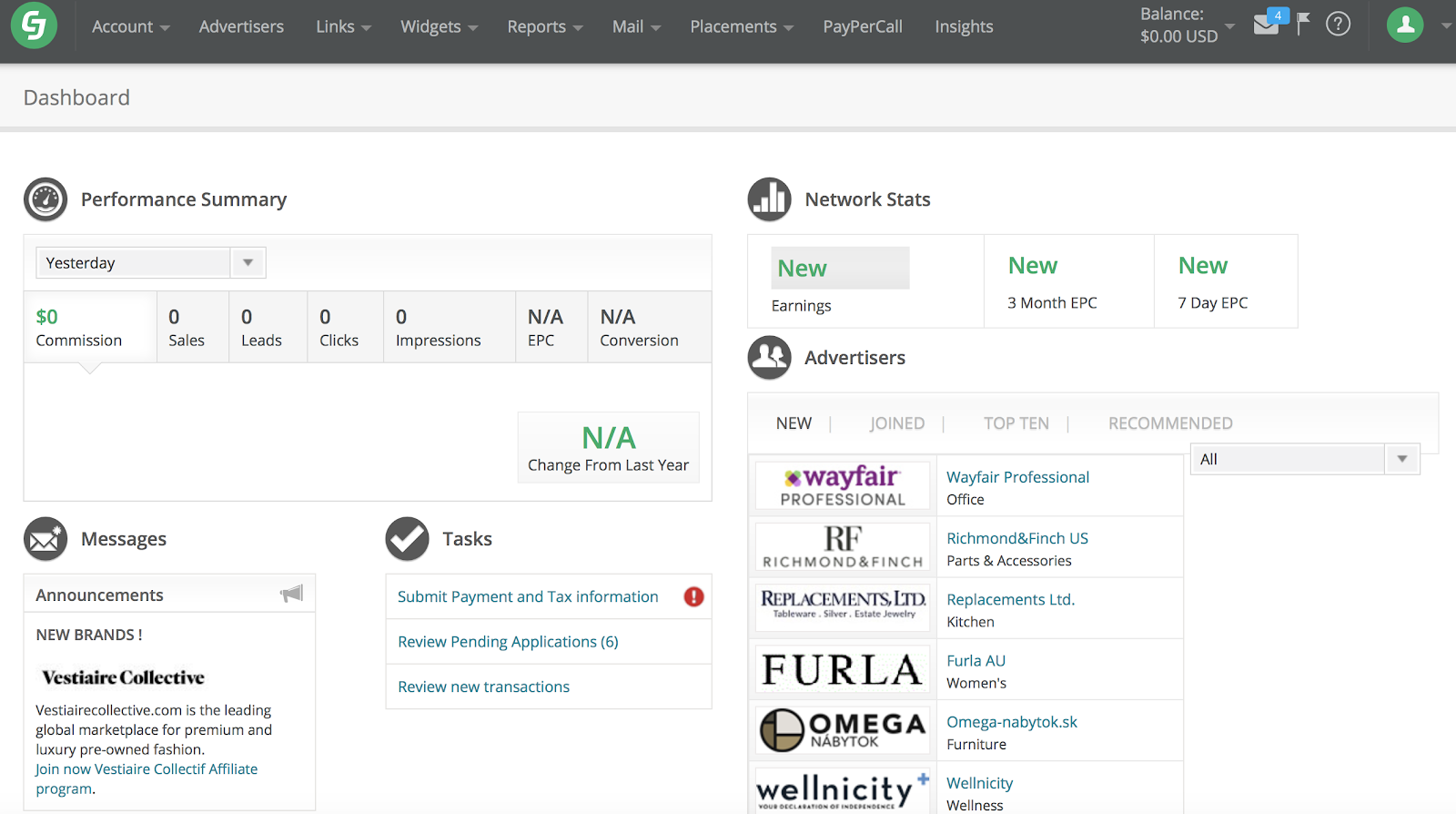Viewport: 1456px width, 814px height.
Task: Switch to the RECOMMENDED advertisers tab
Action: 1170,423
